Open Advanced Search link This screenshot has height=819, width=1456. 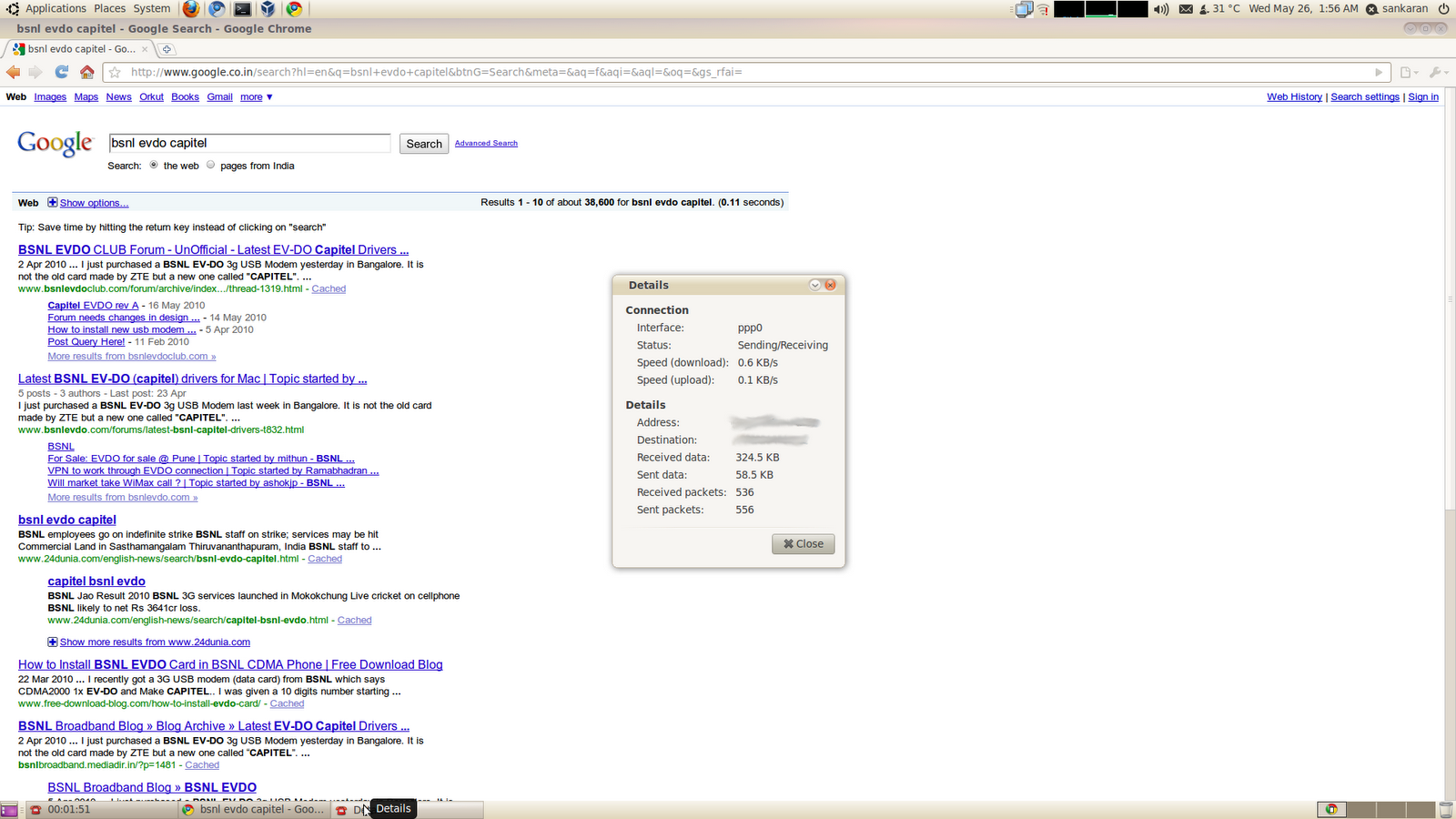coord(486,144)
